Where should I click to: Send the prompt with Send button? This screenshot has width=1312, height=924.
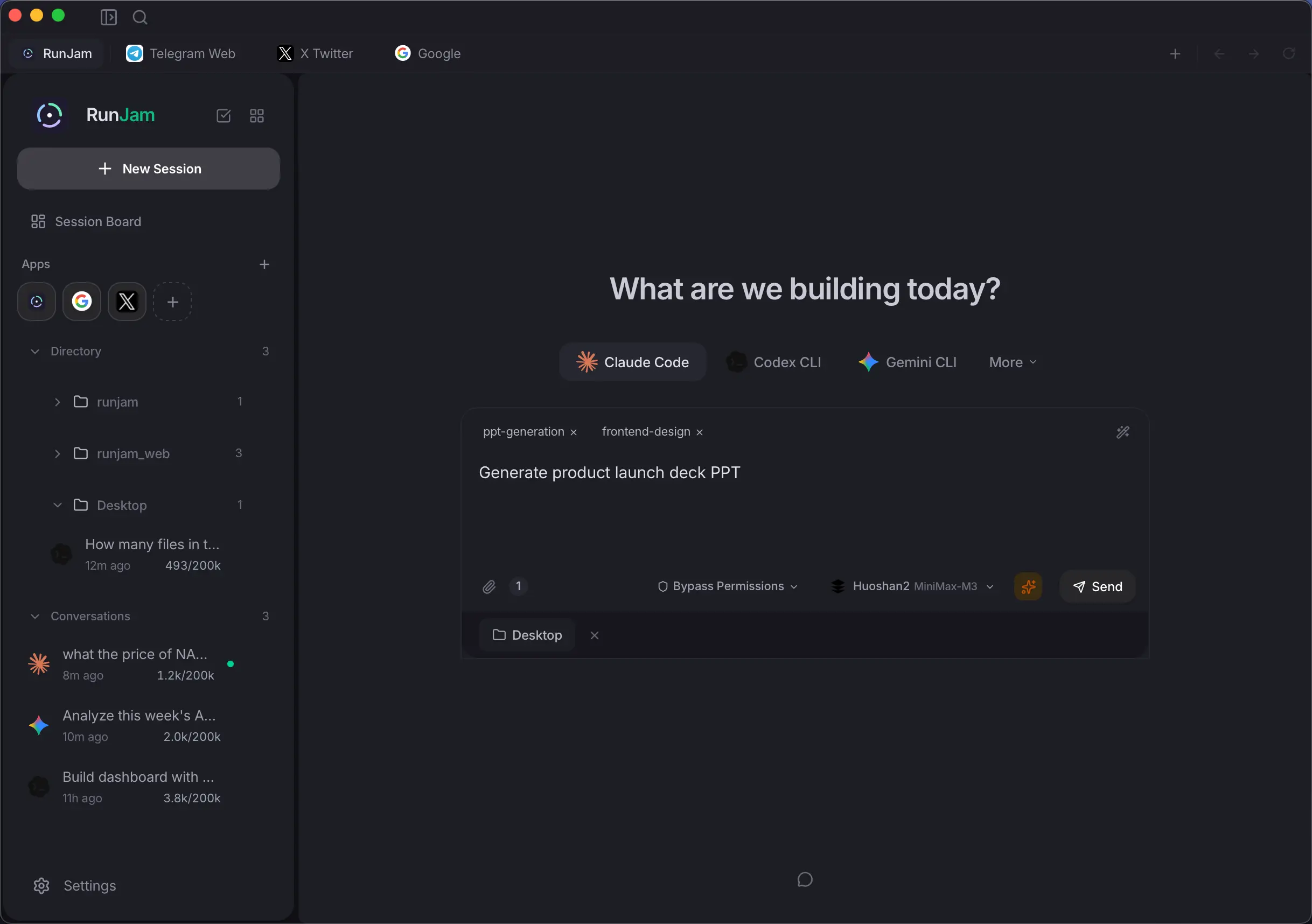pyautogui.click(x=1098, y=587)
